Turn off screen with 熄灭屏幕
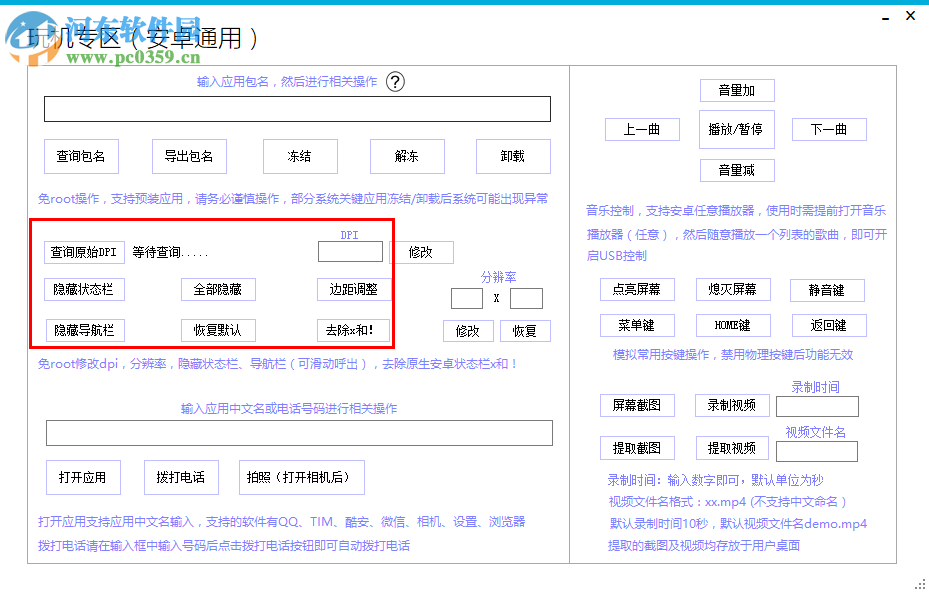The width and height of the screenshot is (929, 593). [x=733, y=290]
